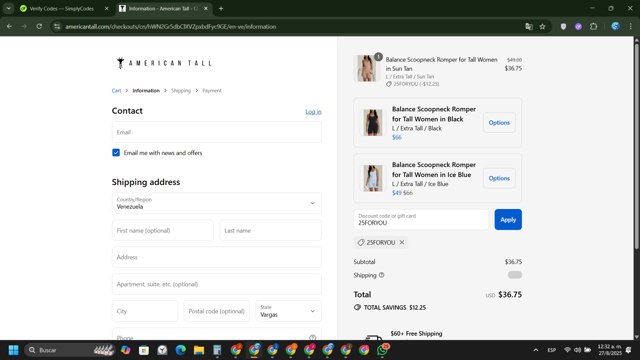
Task: Click the Information breadcrumb step
Action: point(146,91)
